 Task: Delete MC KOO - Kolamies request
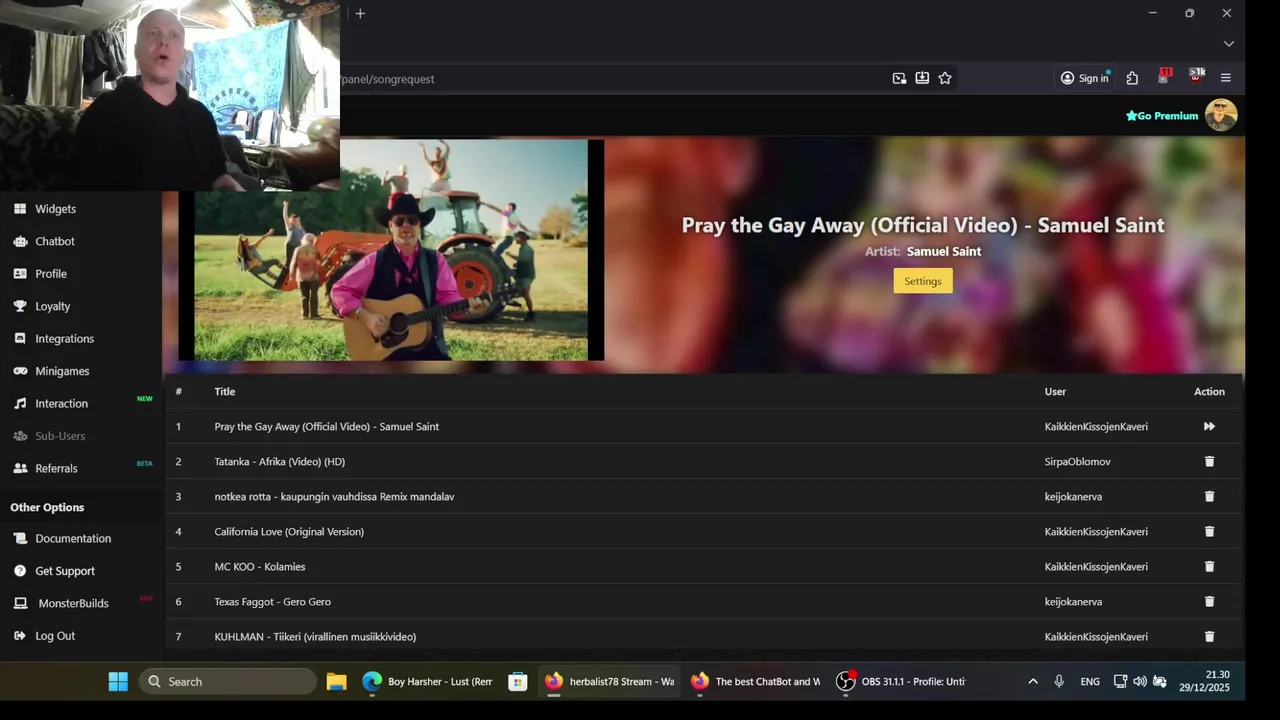pos(1209,566)
